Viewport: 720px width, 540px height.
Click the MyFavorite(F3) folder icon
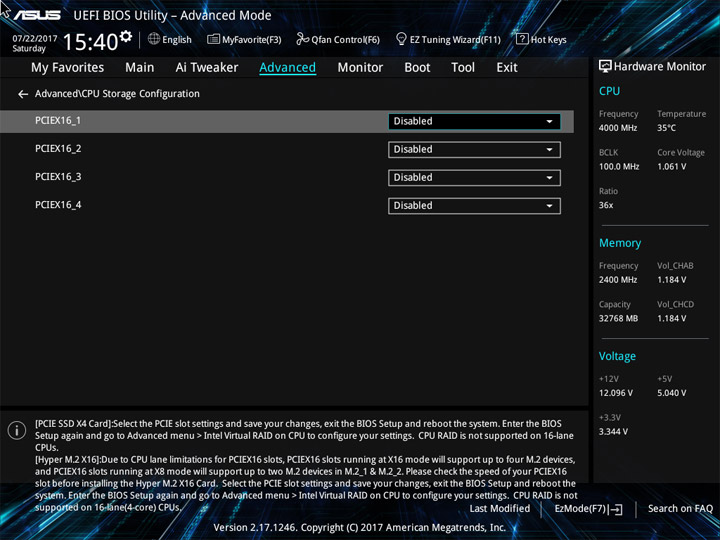click(x=213, y=39)
